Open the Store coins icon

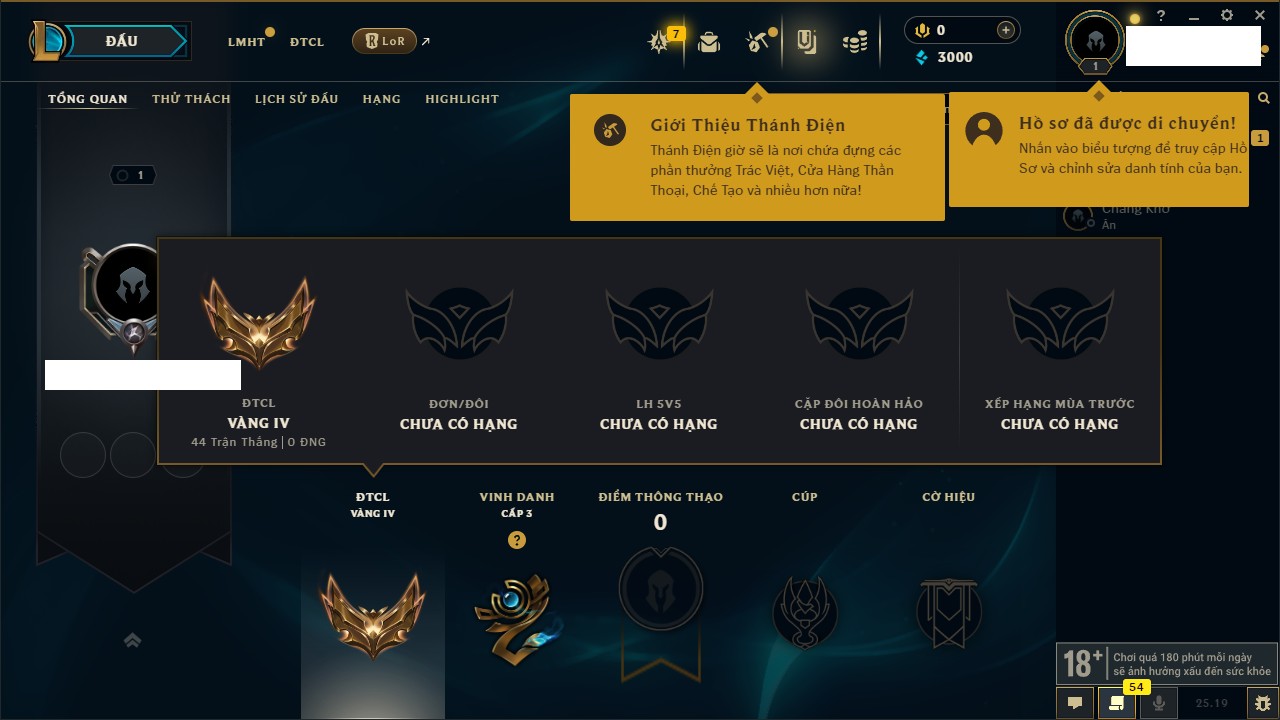pyautogui.click(x=854, y=42)
